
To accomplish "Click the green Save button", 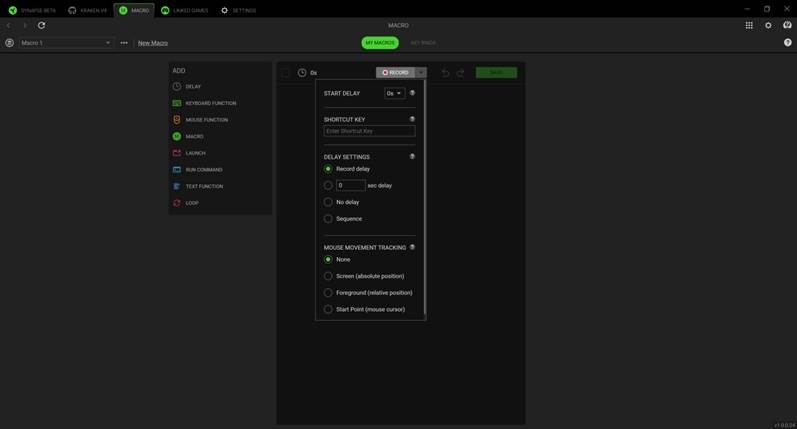I will (x=497, y=72).
